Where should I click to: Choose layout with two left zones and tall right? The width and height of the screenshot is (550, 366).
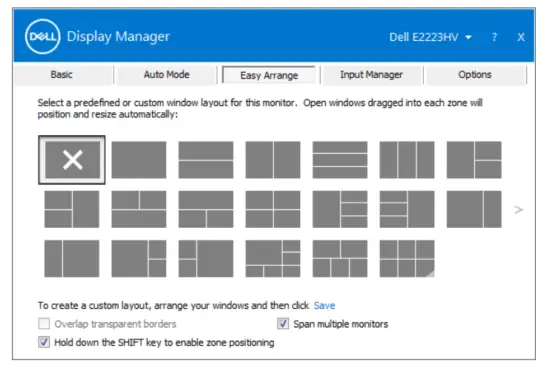coord(72,209)
